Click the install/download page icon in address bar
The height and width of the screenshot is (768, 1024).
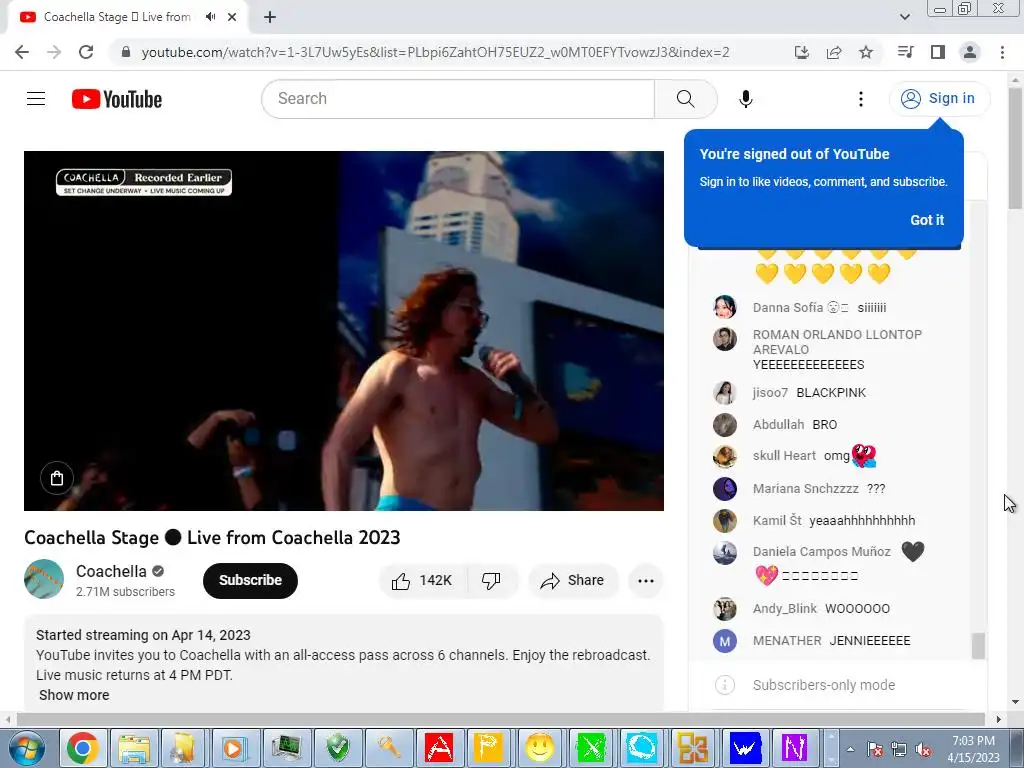tap(801, 52)
